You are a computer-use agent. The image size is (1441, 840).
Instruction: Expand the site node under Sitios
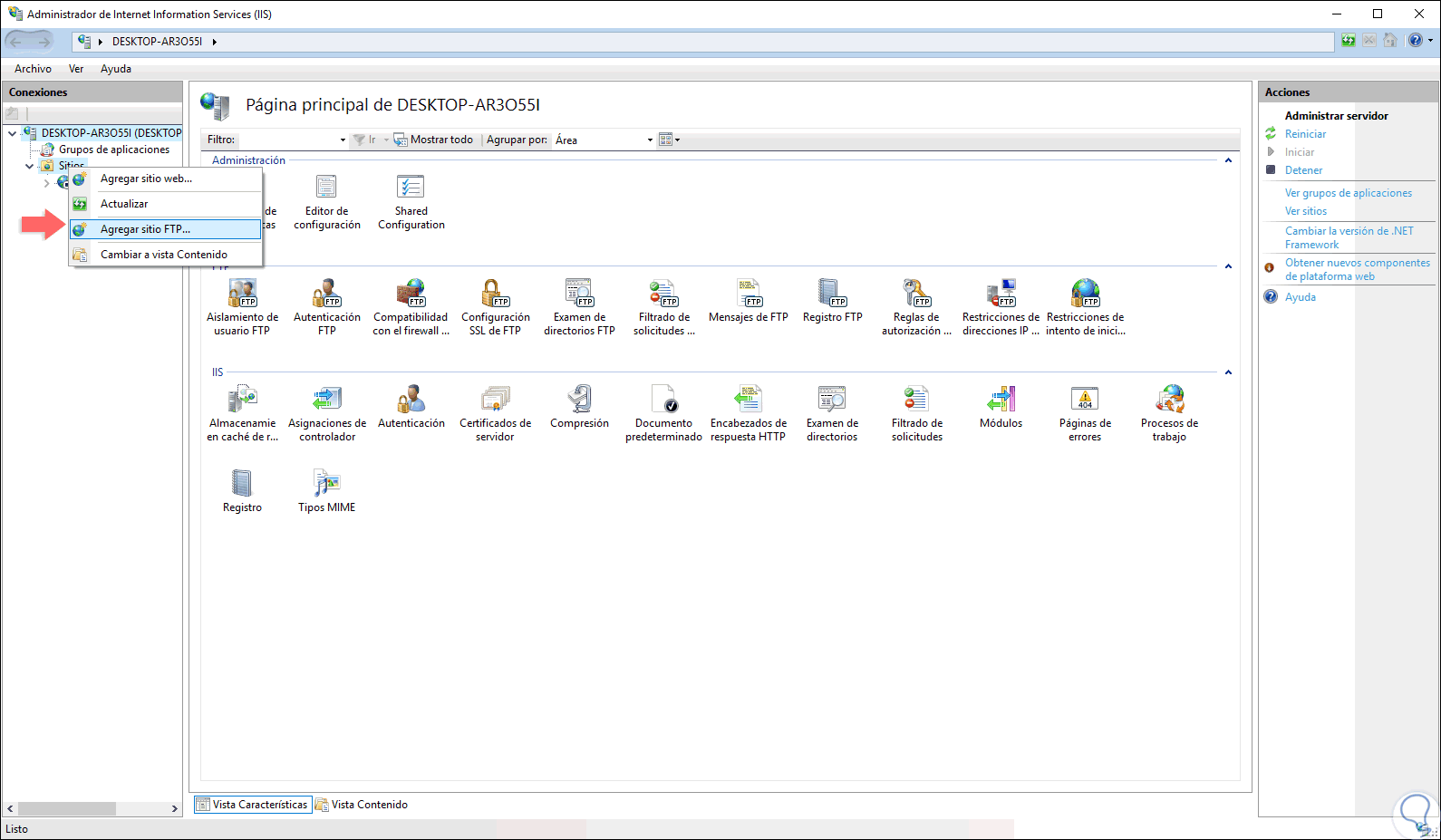pos(46,183)
